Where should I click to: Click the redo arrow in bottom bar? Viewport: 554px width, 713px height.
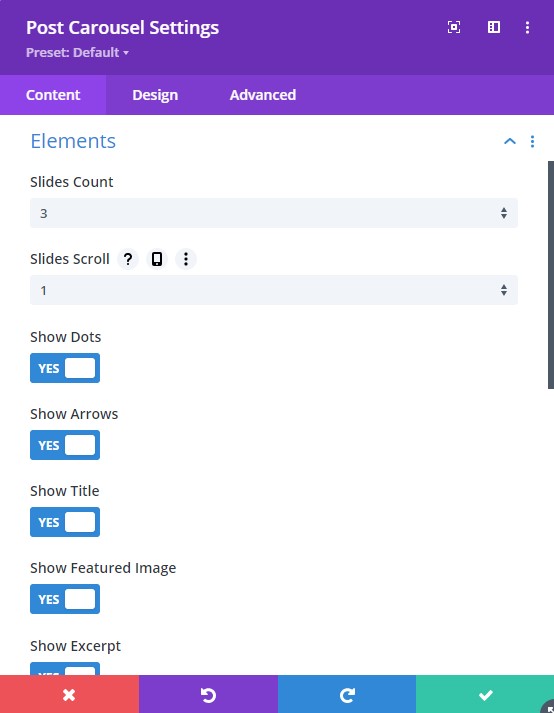[347, 694]
